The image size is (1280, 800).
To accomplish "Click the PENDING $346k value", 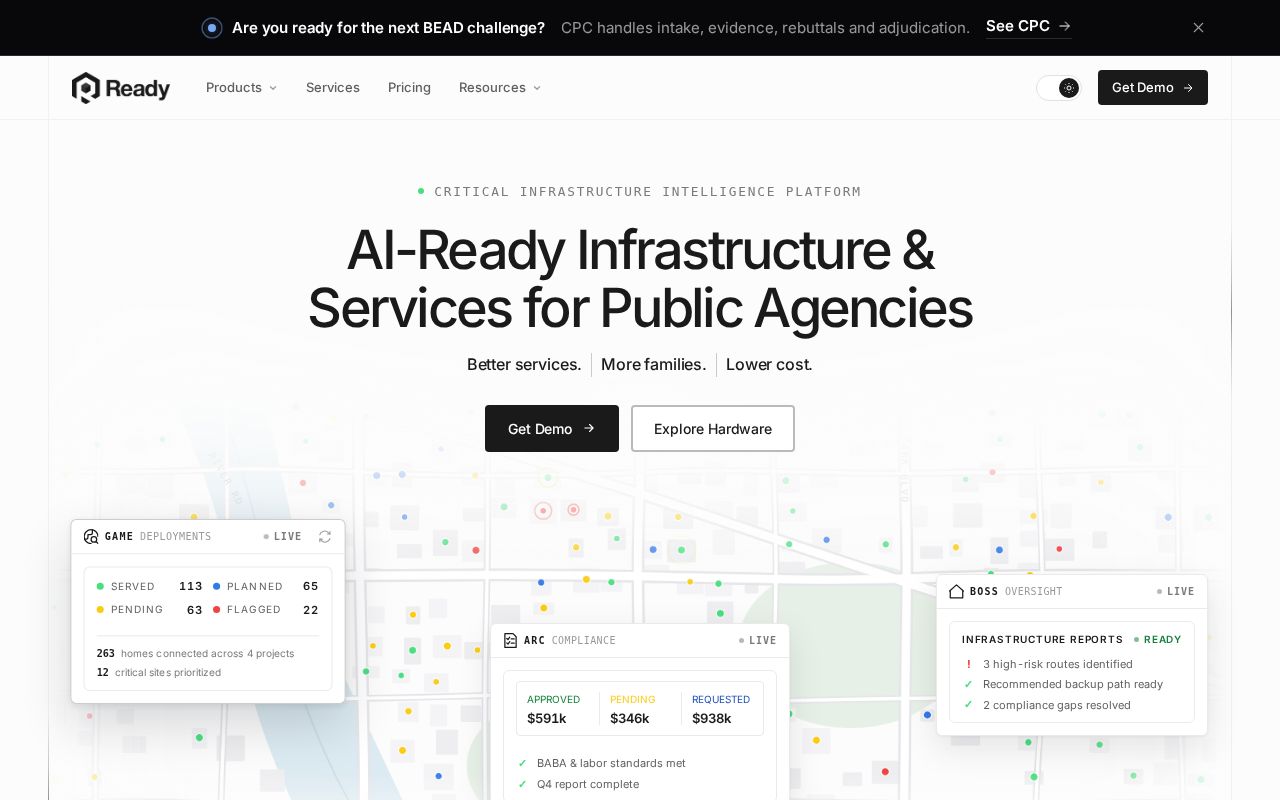I will [x=630, y=719].
